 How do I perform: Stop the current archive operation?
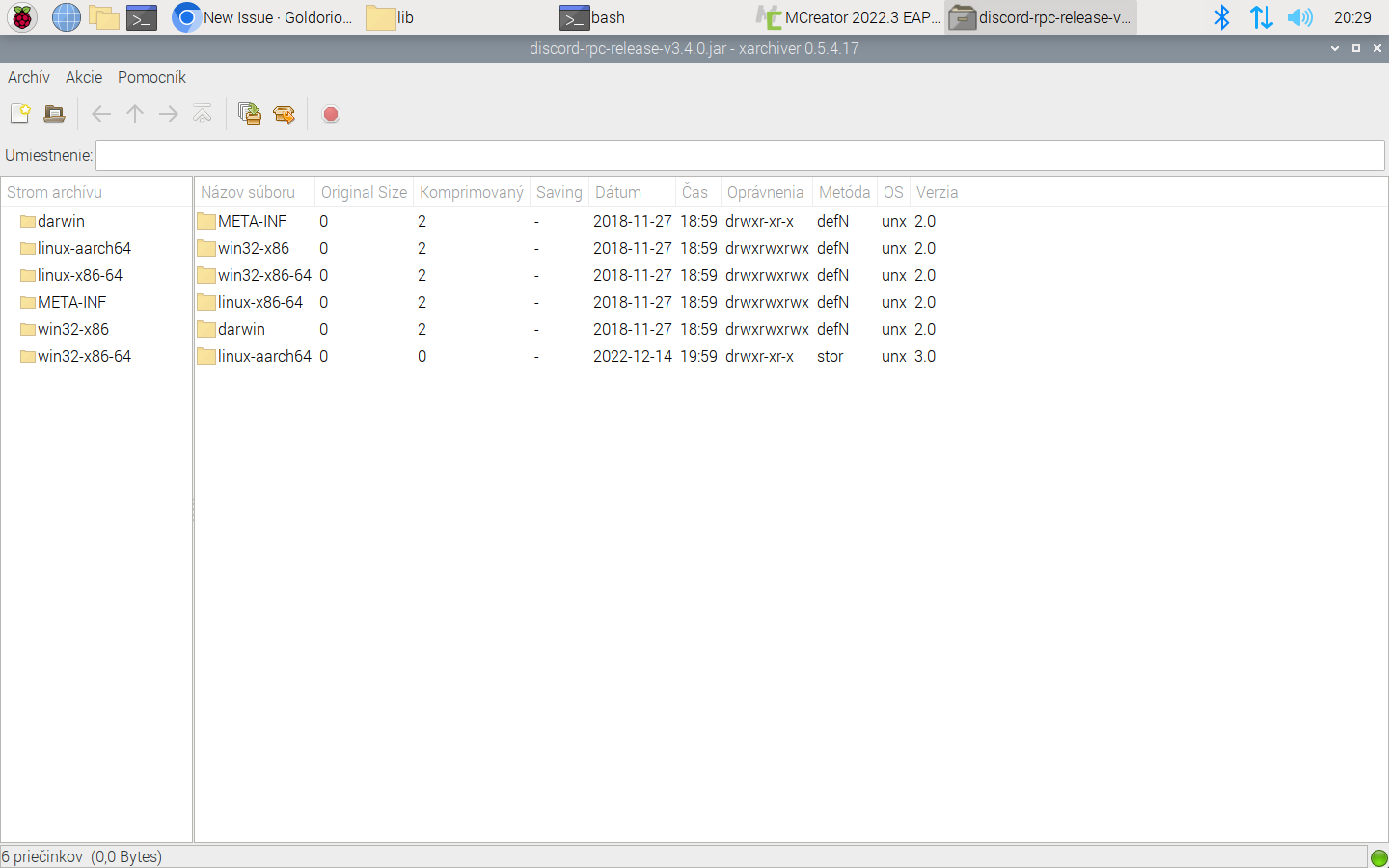331,114
